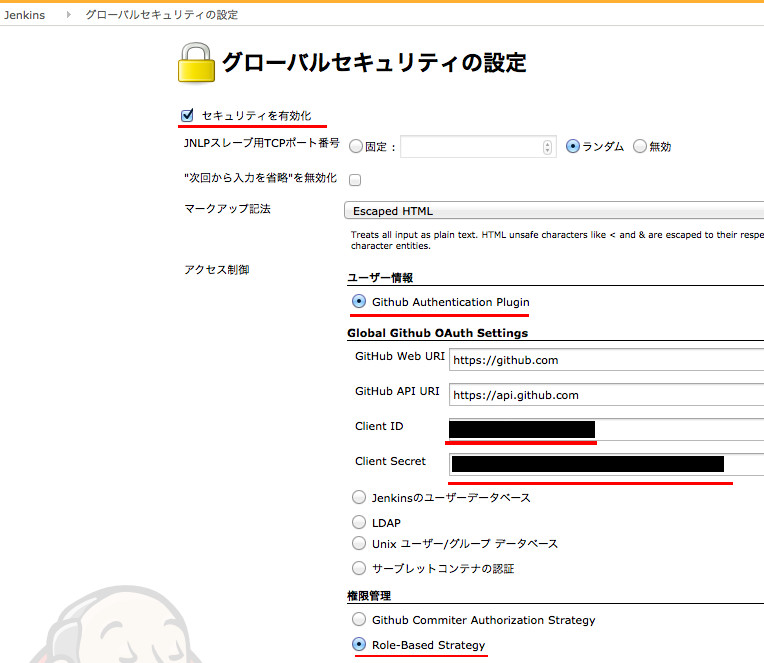Screen dimensions: 764x663
Task: Open the Jenkins breadcrumb link
Action: click(24, 15)
